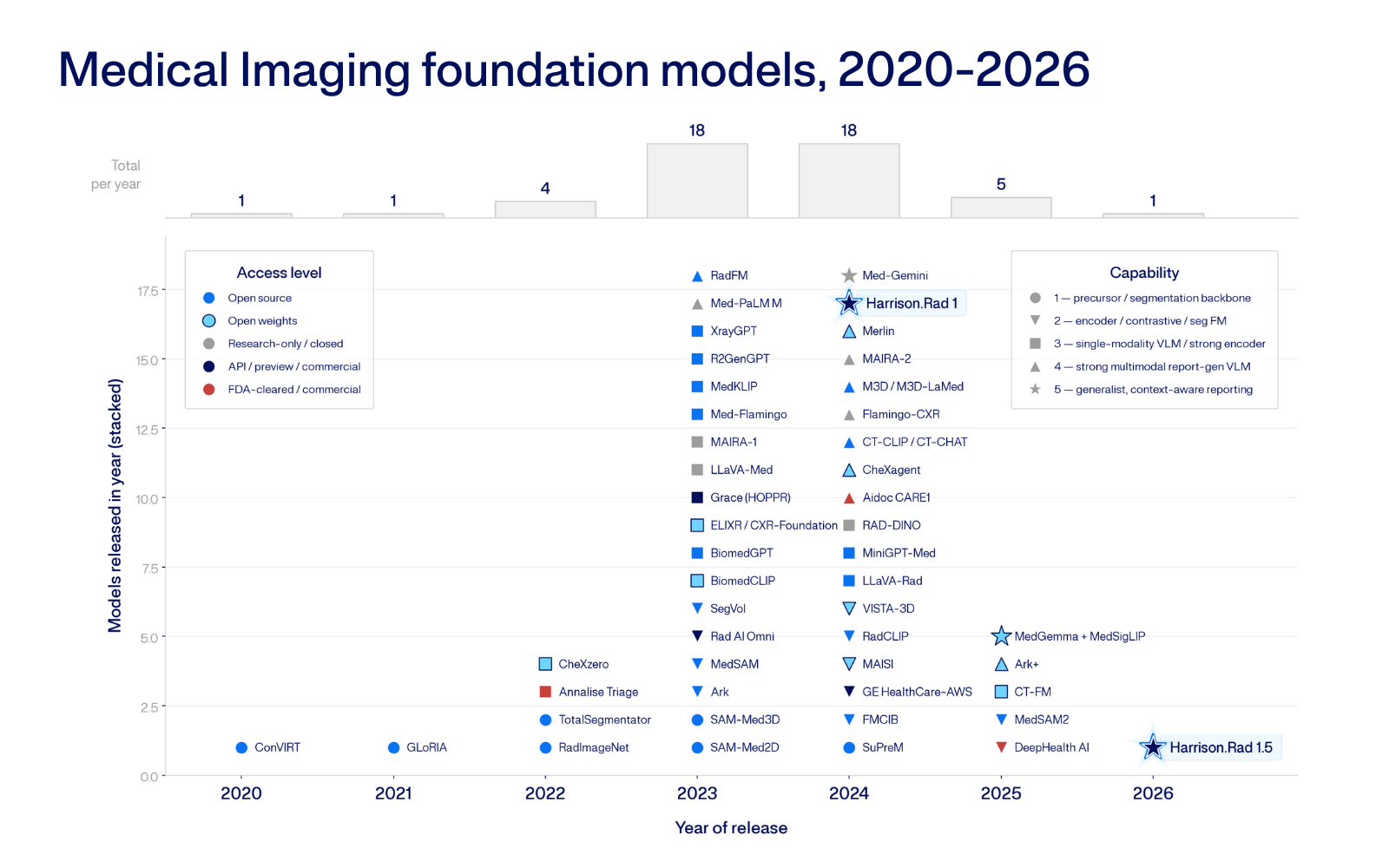Click the 2024 total bar labeled 18

pos(849,181)
